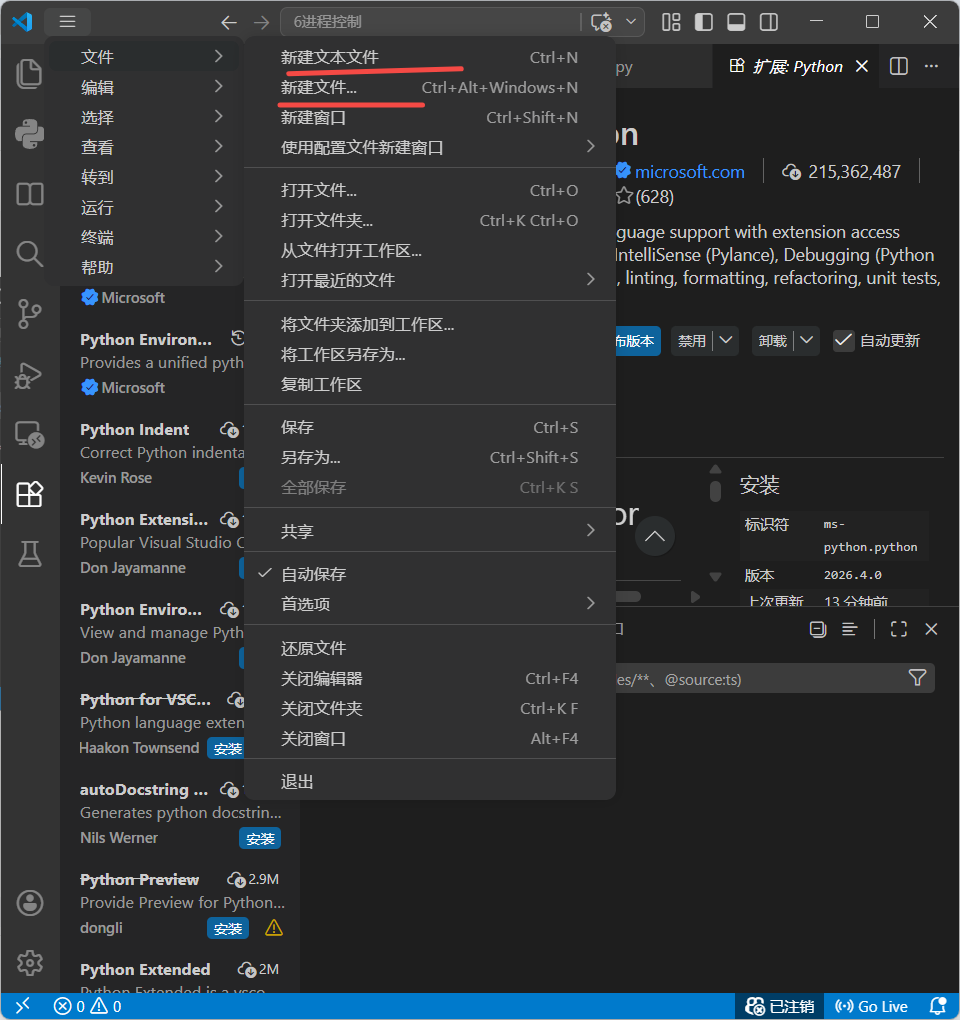Open the microsoft.com publisher link
Screen dimensions: 960x1020
(x=689, y=172)
